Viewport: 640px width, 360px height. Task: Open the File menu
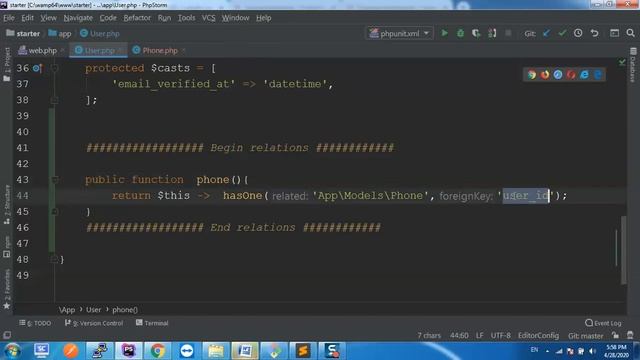[9, 18]
